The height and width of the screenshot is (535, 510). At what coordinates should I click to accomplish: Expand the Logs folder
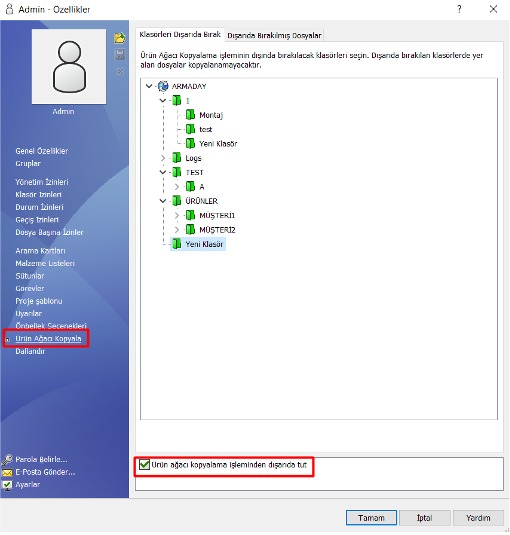click(x=163, y=158)
